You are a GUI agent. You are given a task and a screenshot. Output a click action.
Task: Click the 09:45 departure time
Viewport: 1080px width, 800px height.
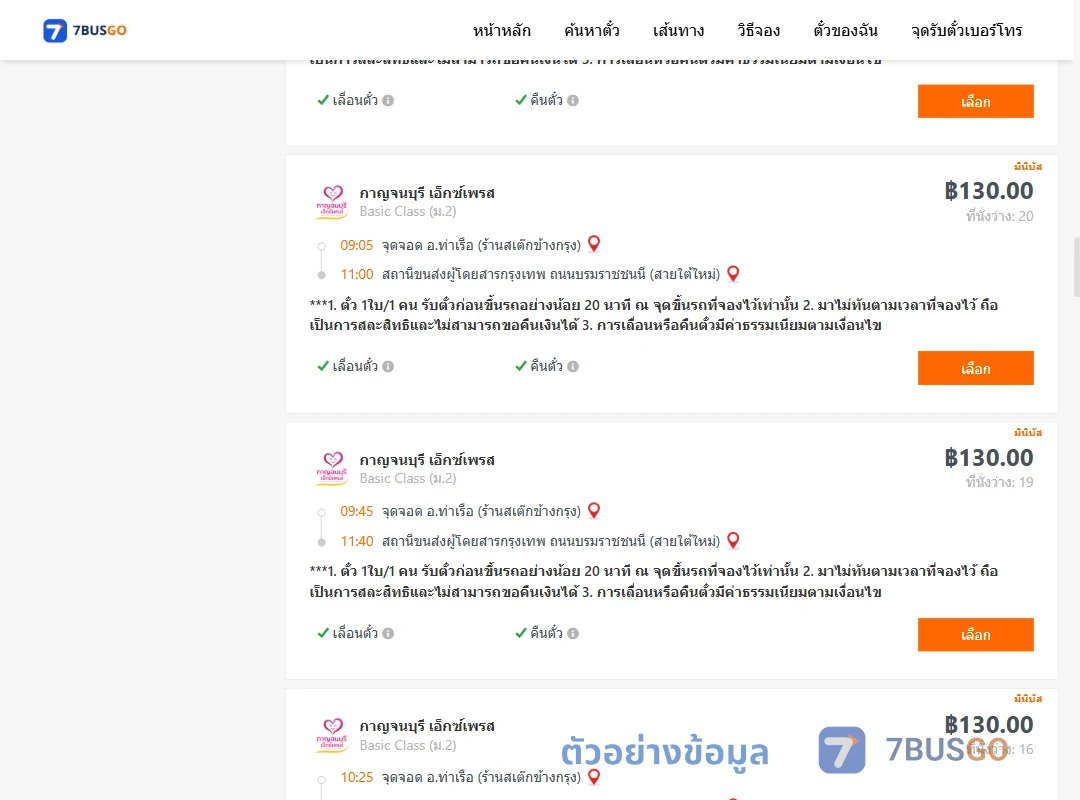[356, 511]
